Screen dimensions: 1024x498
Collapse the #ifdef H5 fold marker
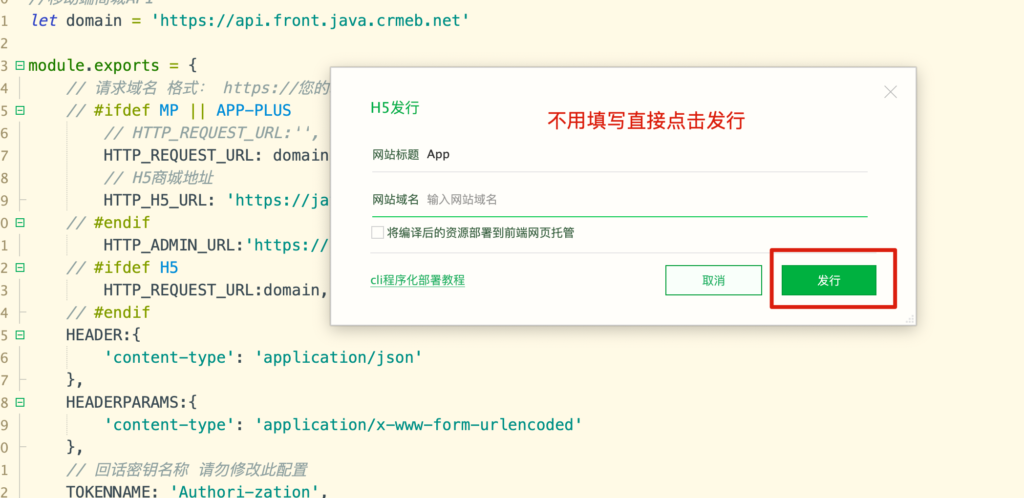point(20,267)
